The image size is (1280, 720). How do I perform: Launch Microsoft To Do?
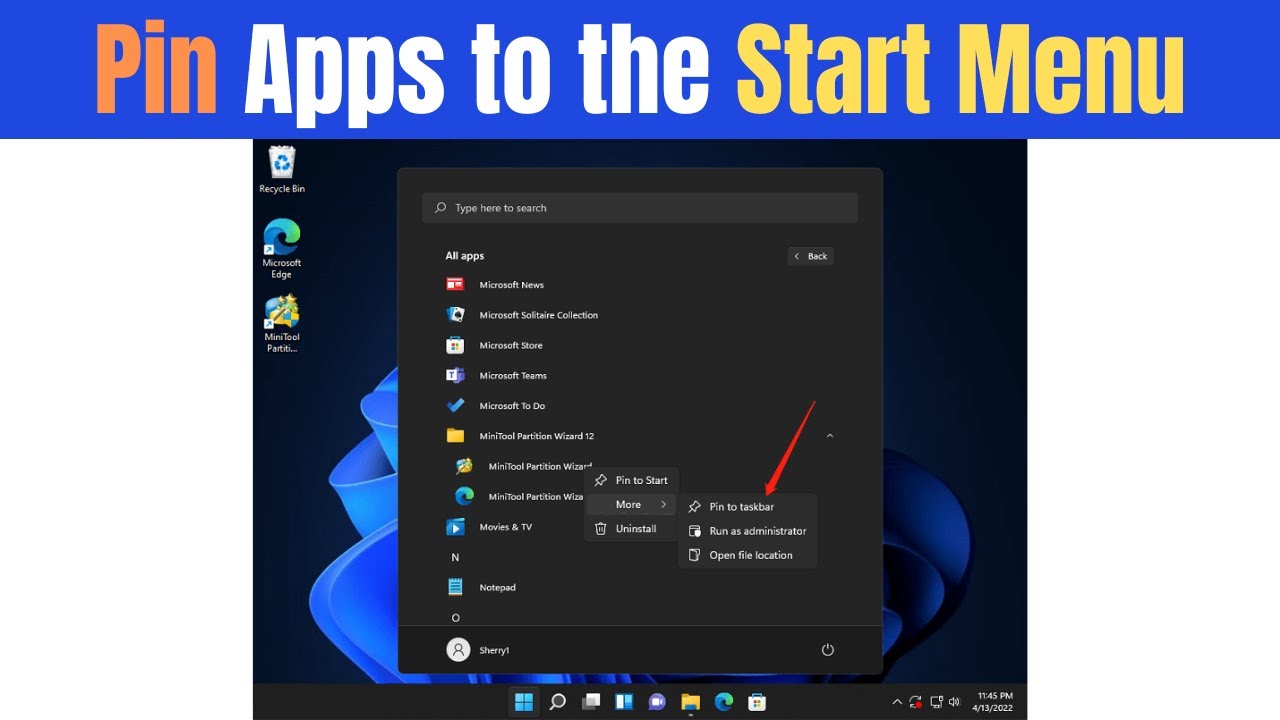click(495, 406)
